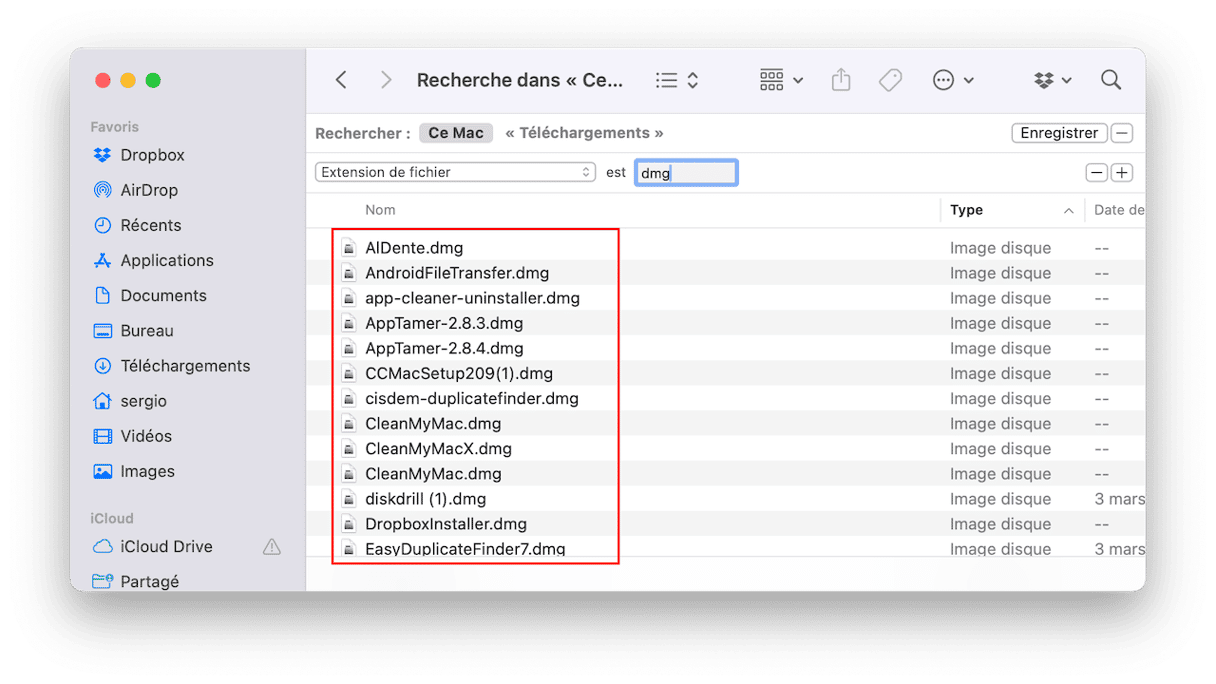Viewport: 1216px width, 684px height.
Task: Click the Tags toolbar icon
Action: pyautogui.click(x=890, y=80)
